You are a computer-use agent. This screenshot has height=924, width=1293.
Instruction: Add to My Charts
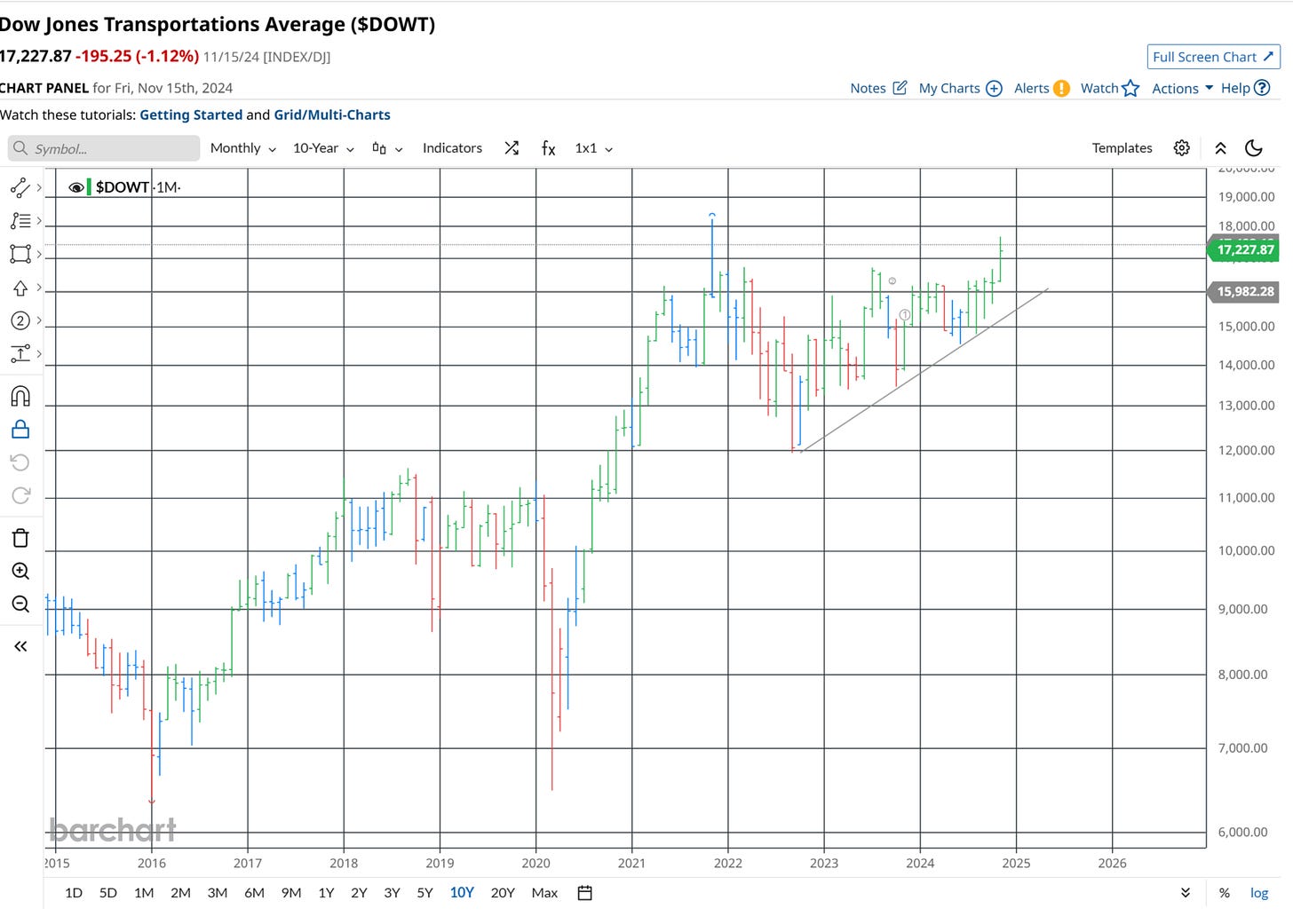click(960, 88)
